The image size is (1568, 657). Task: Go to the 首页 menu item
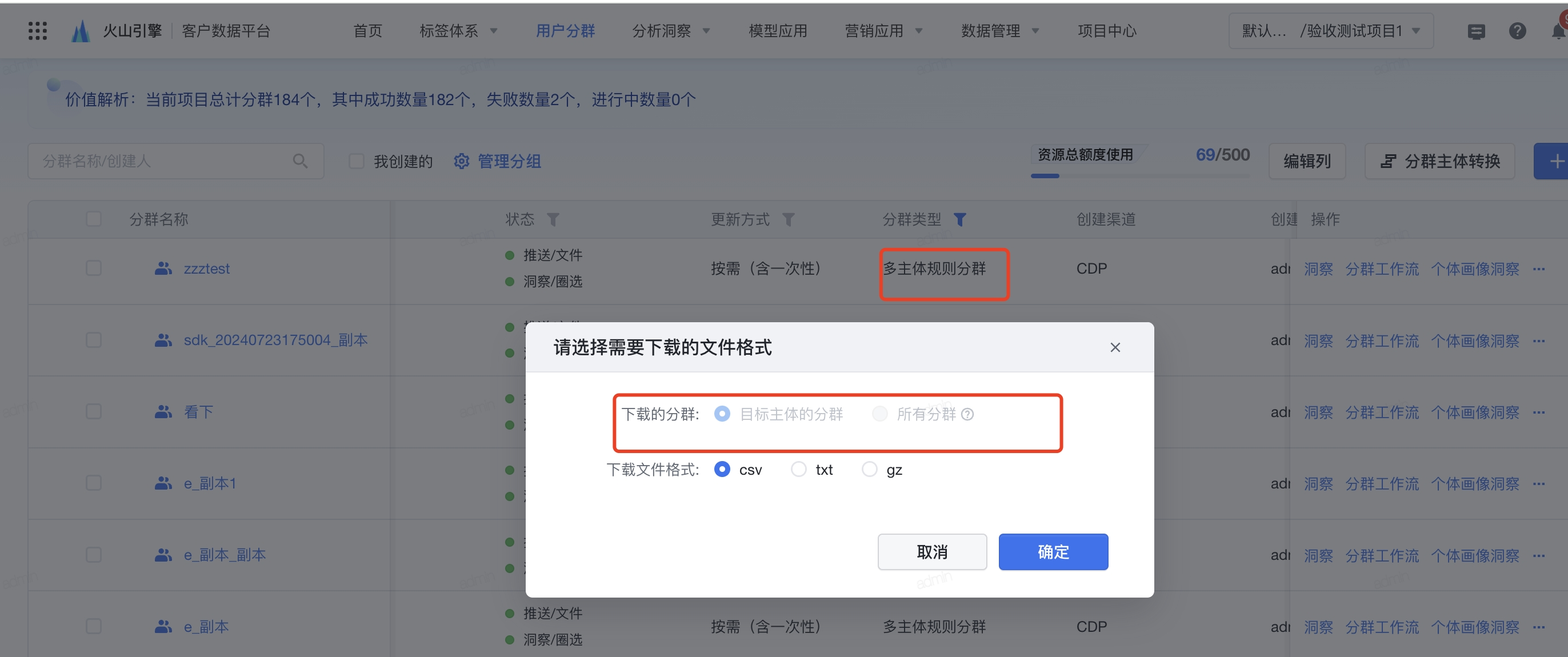pos(367,31)
